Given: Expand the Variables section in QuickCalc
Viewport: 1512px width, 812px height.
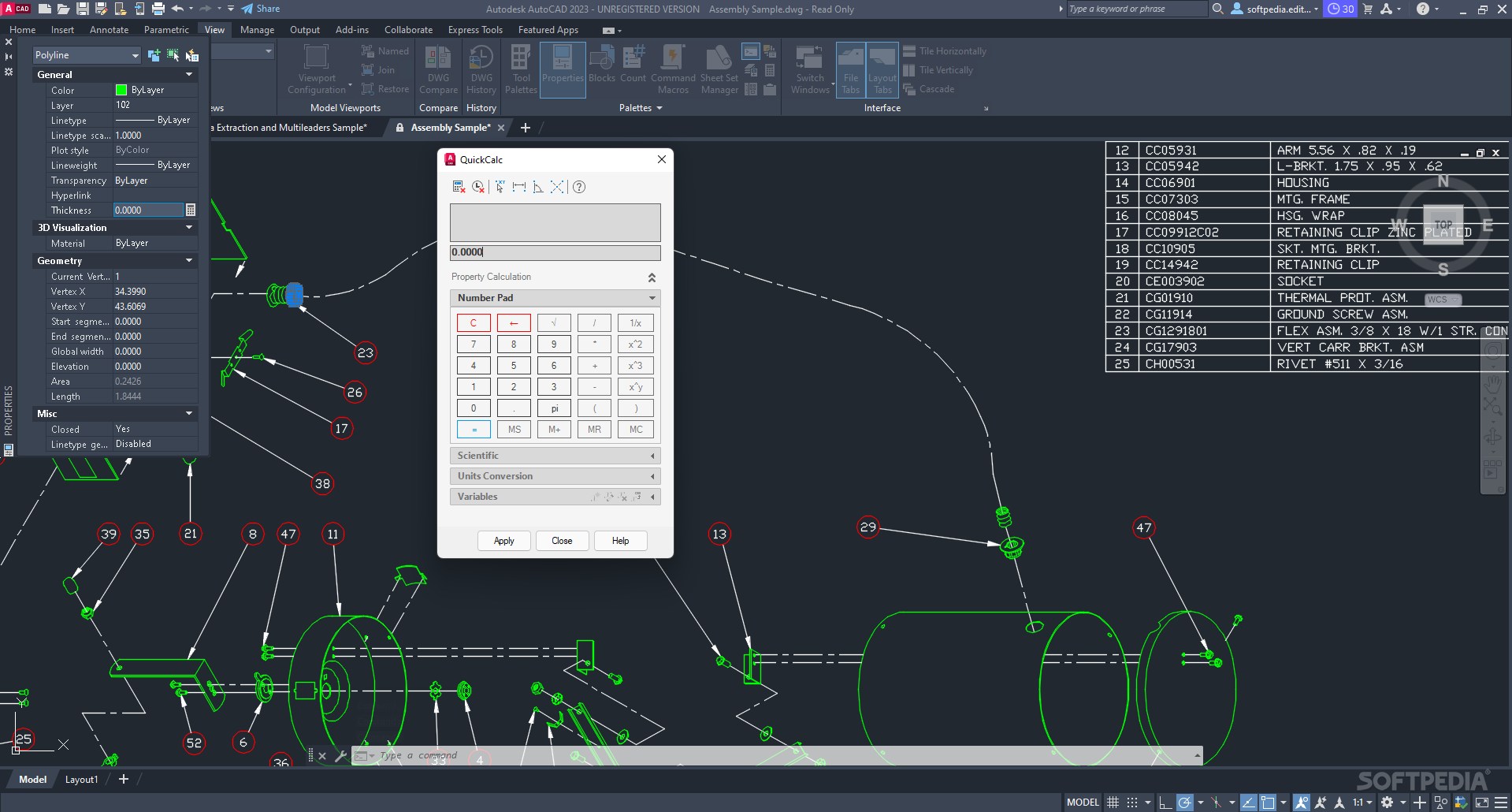Looking at the screenshot, I should pyautogui.click(x=652, y=497).
